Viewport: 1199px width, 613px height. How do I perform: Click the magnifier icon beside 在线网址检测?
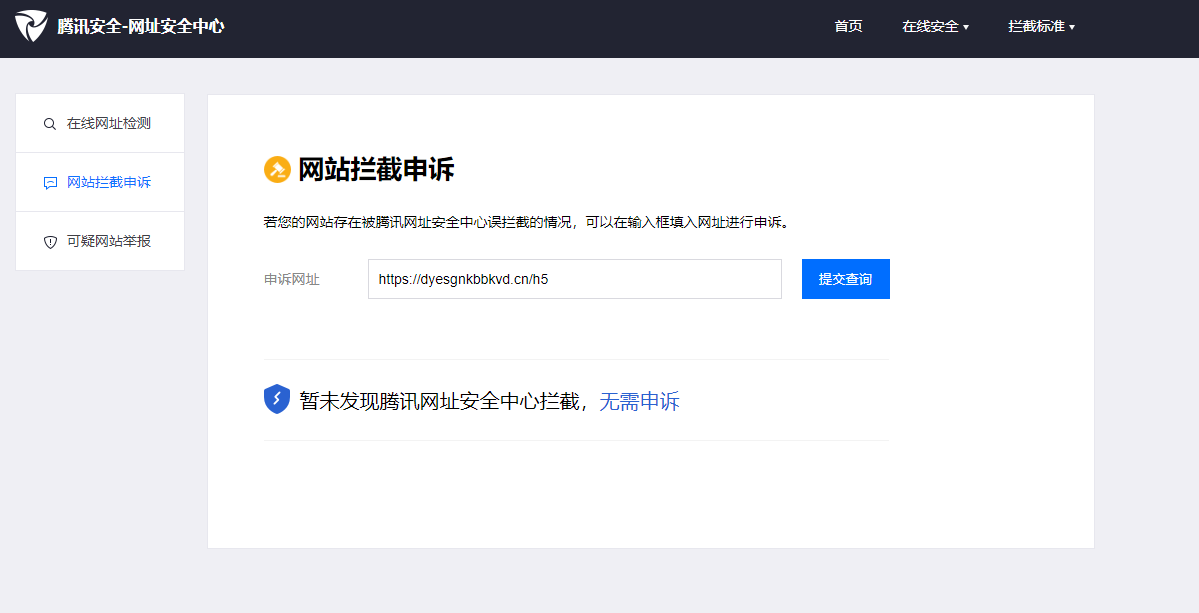click(x=50, y=124)
